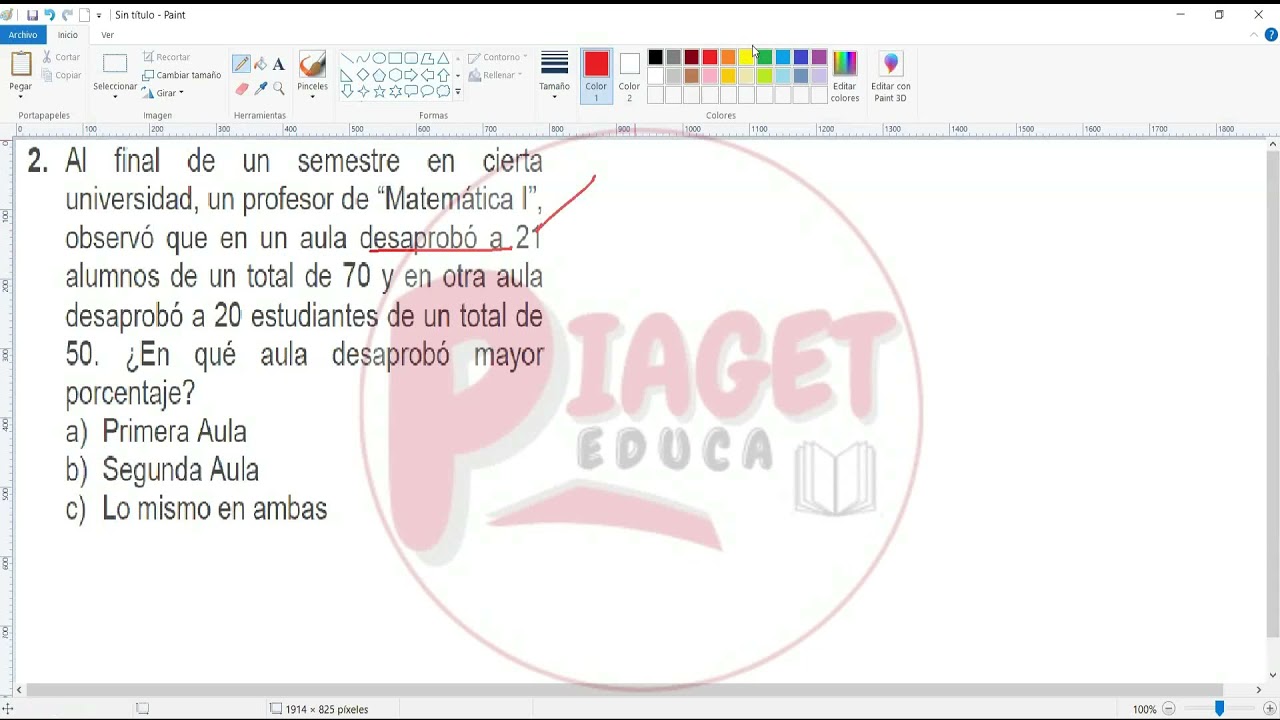Open the Editar colores dialog
Image resolution: width=1280 pixels, height=720 pixels.
coord(845,77)
